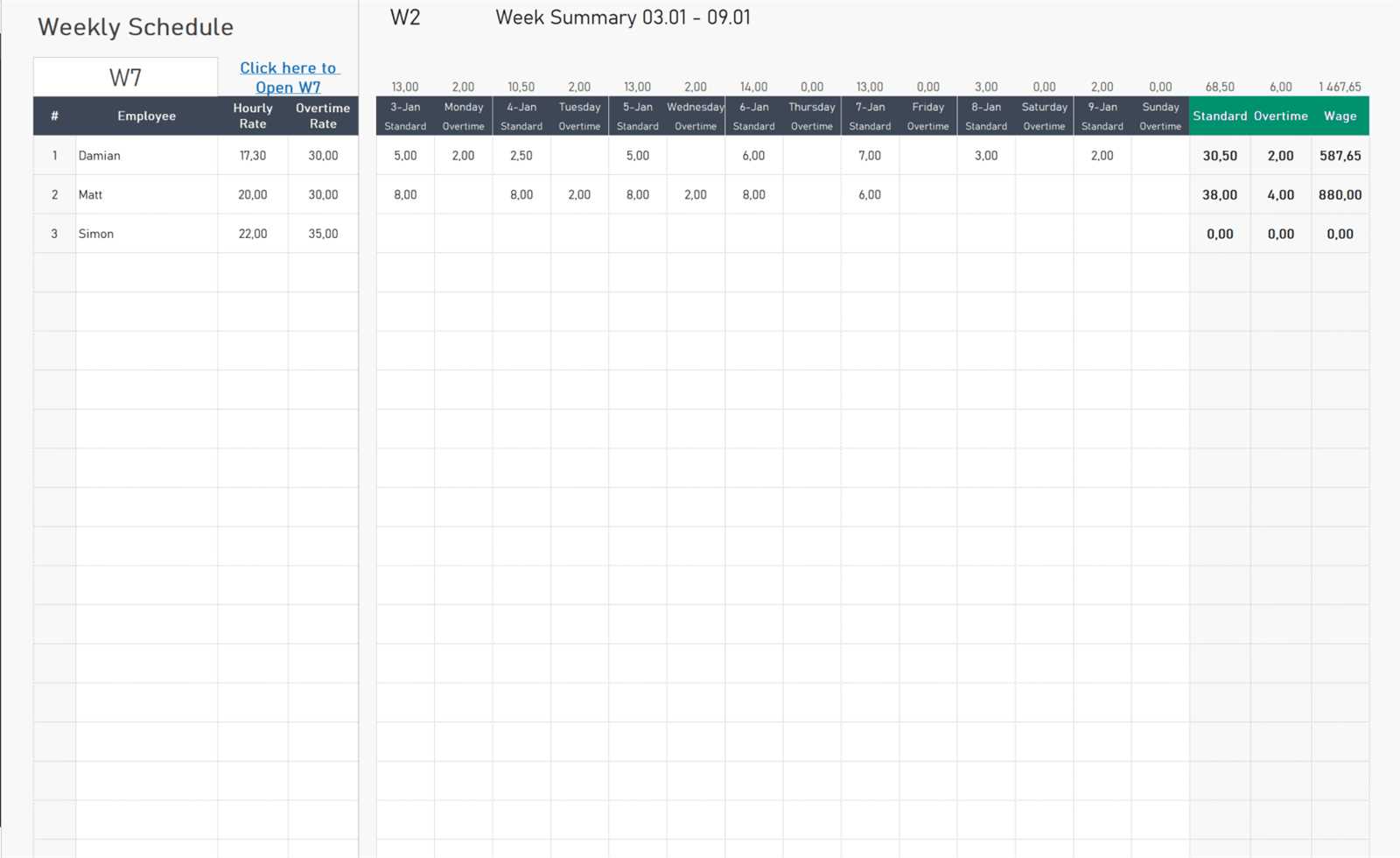Screen dimensions: 1400x858
Task: Click the green Overtime summary header
Action: (x=1280, y=116)
